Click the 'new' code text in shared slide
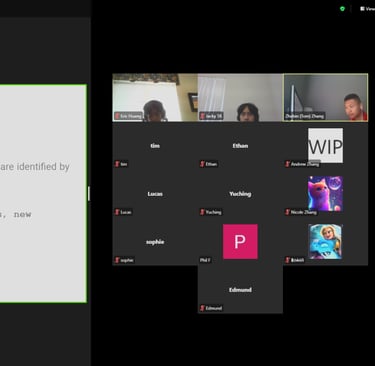 (23, 214)
